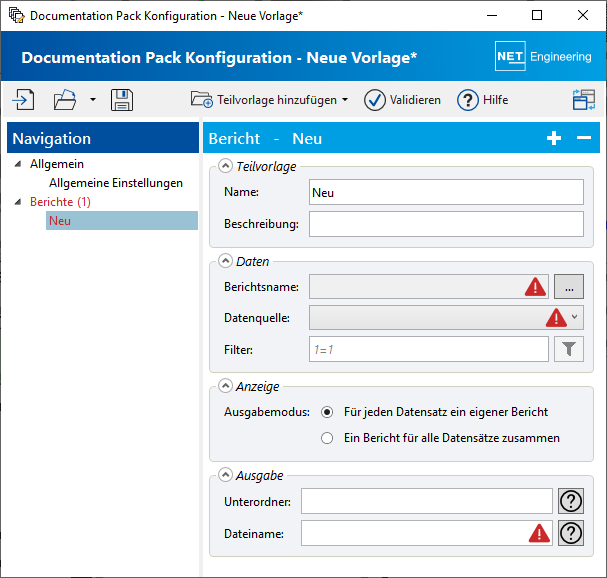
Task: Open Teilvorlage hinzufügen menu
Action: pyautogui.click(x=269, y=100)
